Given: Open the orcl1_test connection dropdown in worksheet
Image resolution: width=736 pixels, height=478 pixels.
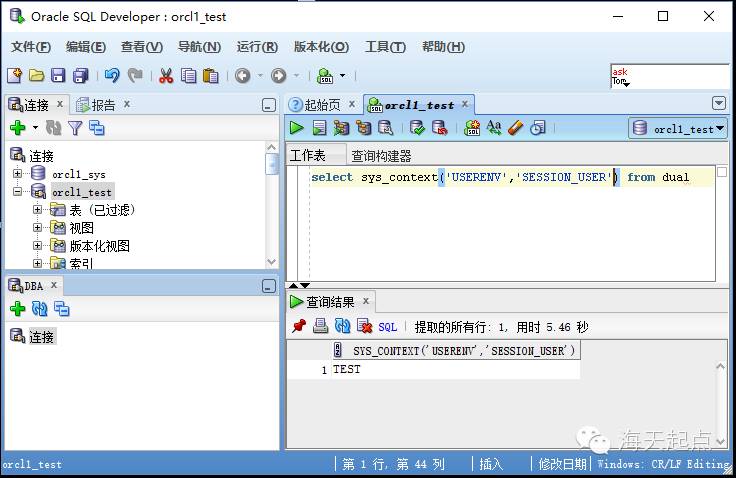Looking at the screenshot, I should [678, 128].
